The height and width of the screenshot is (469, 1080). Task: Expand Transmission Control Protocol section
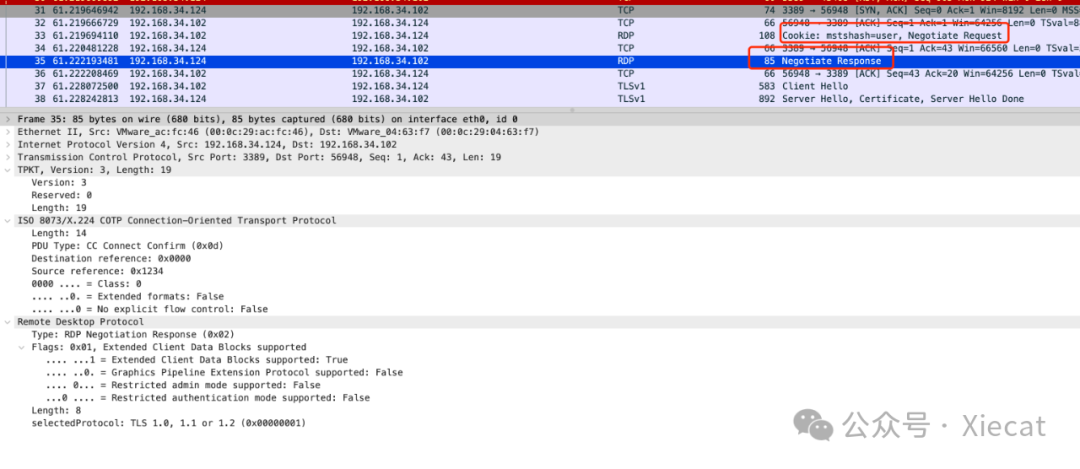[x=9, y=158]
